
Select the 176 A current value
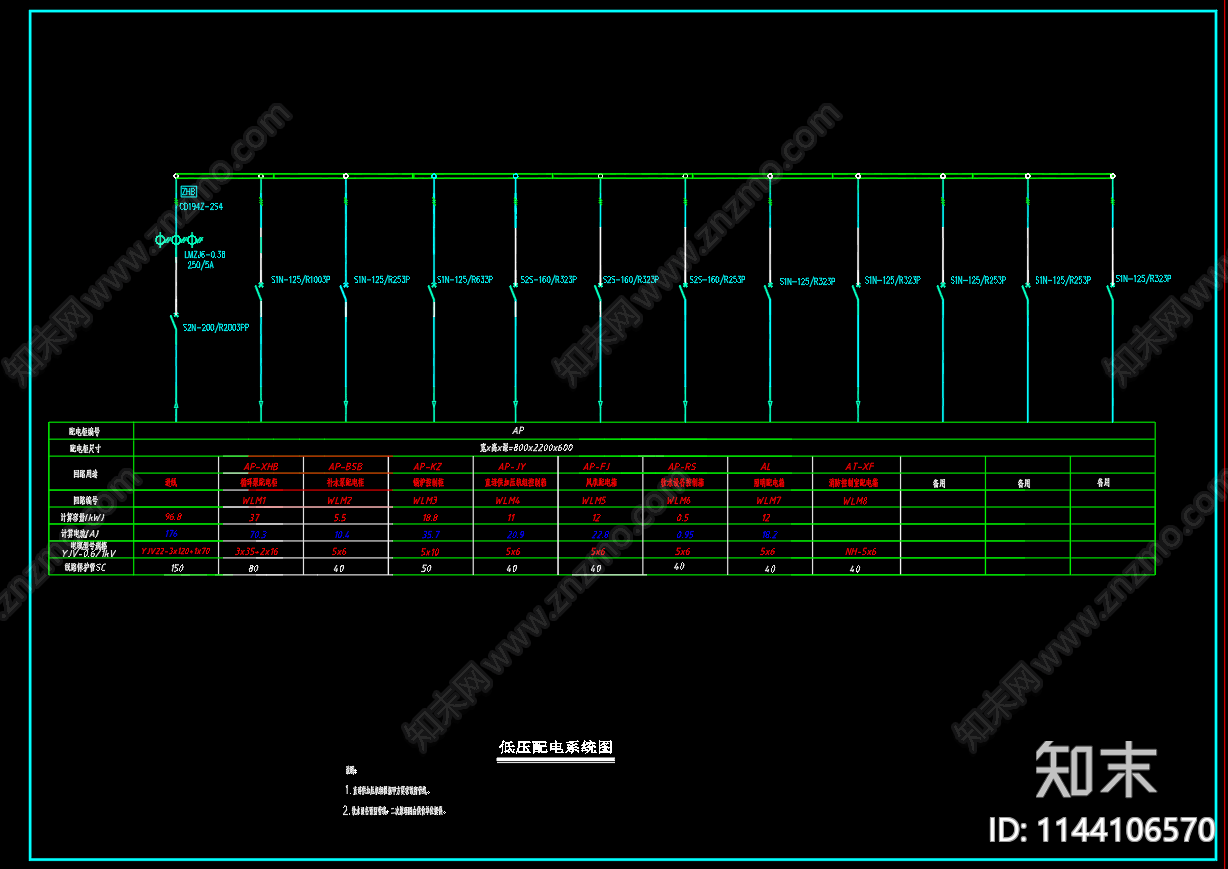171,535
